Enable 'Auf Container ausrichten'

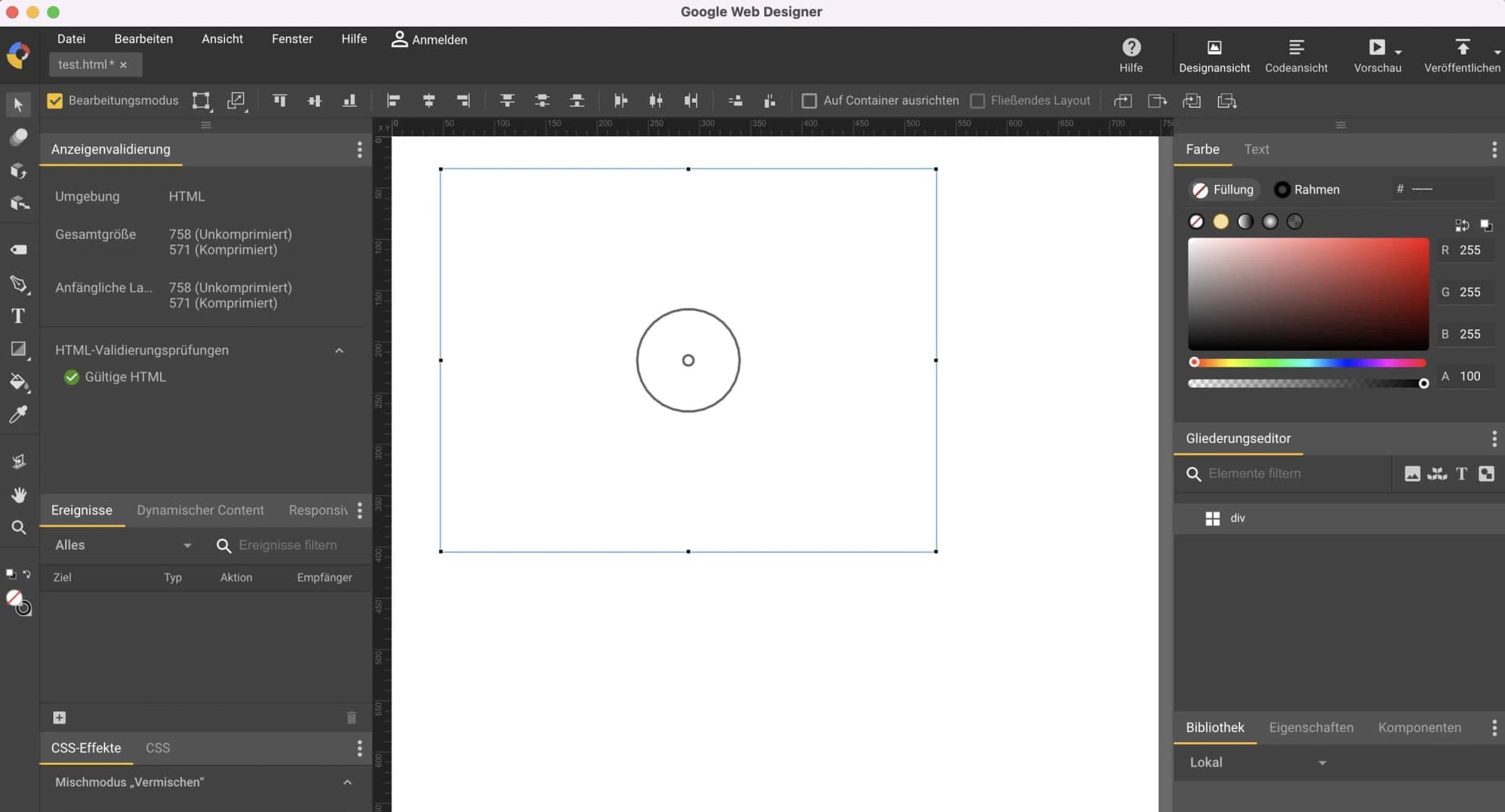811,100
